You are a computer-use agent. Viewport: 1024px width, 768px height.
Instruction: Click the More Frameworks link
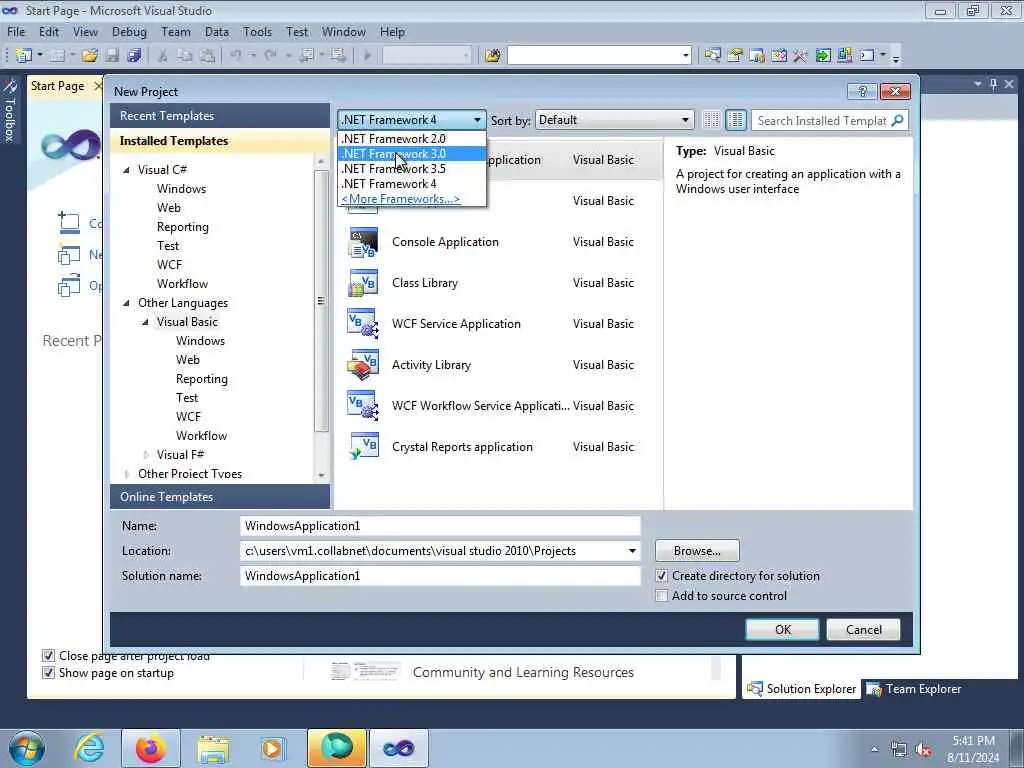tap(400, 199)
